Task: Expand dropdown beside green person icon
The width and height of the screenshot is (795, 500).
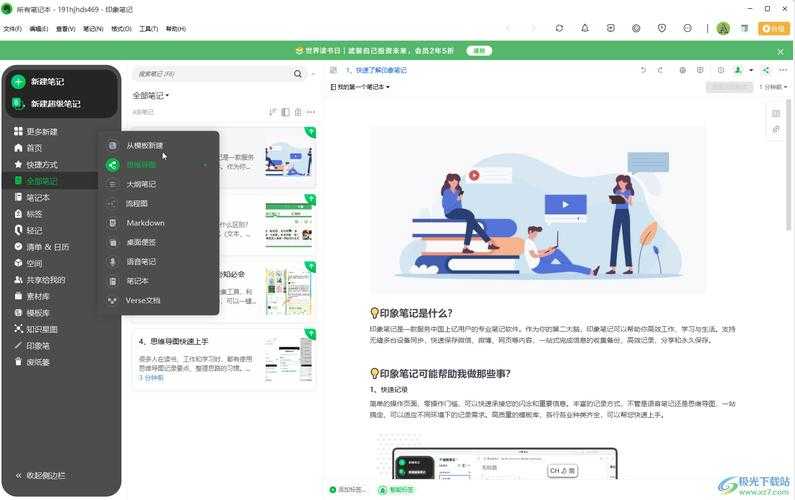Action: pos(751,70)
